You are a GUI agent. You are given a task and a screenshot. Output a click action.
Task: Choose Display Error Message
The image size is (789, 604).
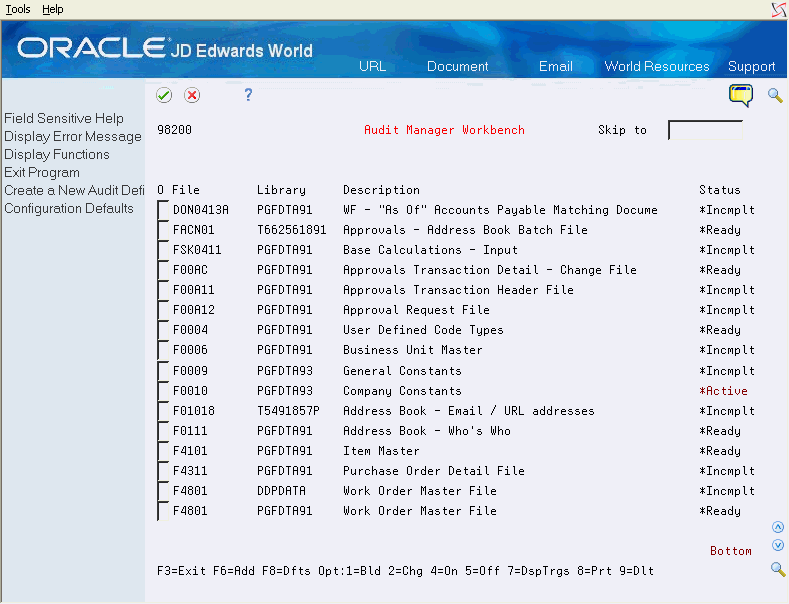[x=73, y=136]
